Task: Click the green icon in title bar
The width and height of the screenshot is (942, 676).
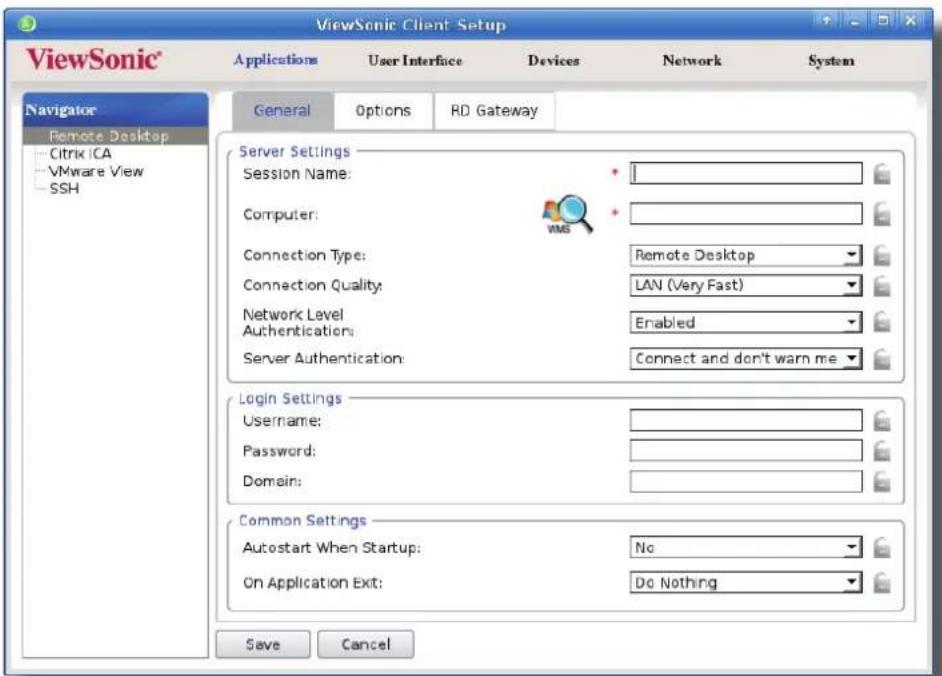Action: pos(26,24)
